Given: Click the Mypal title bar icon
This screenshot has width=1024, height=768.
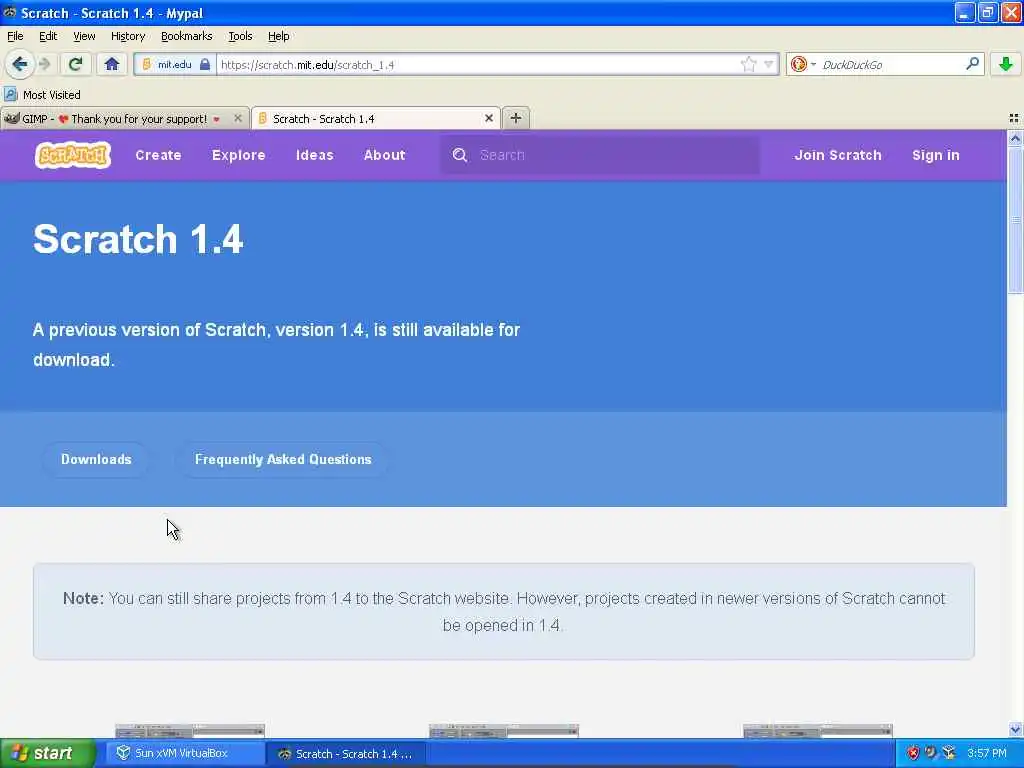Looking at the screenshot, I should click(x=9, y=12).
